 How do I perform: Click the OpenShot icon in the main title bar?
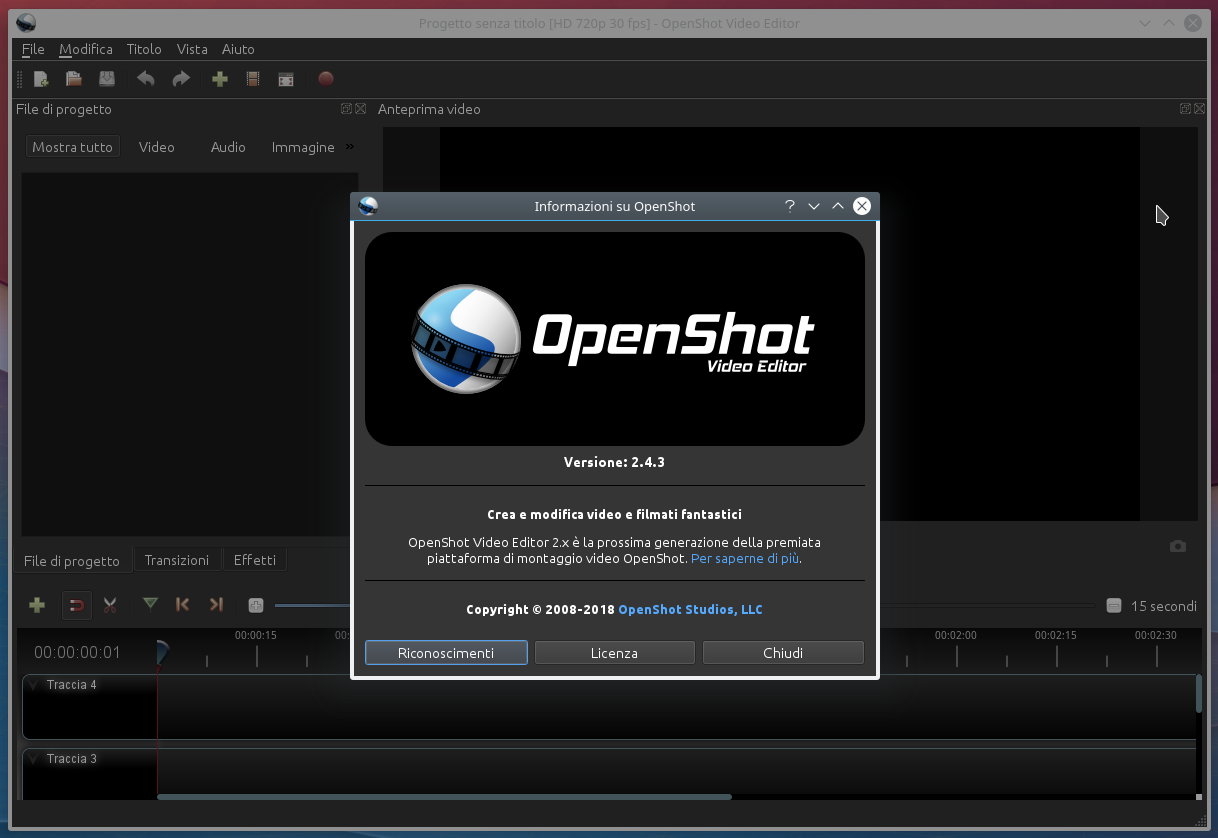(x=27, y=22)
